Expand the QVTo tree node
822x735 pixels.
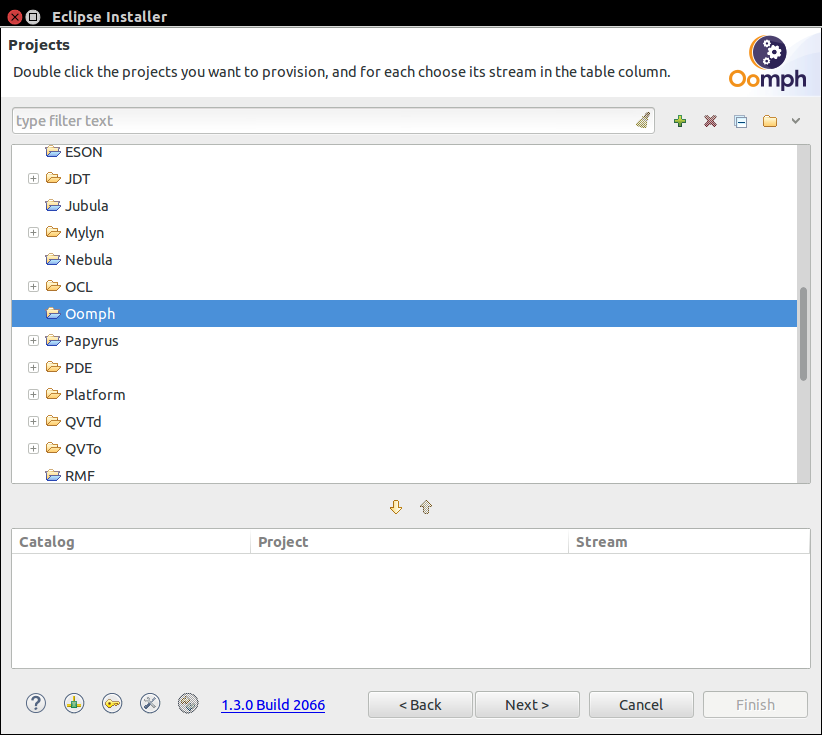(x=33, y=448)
